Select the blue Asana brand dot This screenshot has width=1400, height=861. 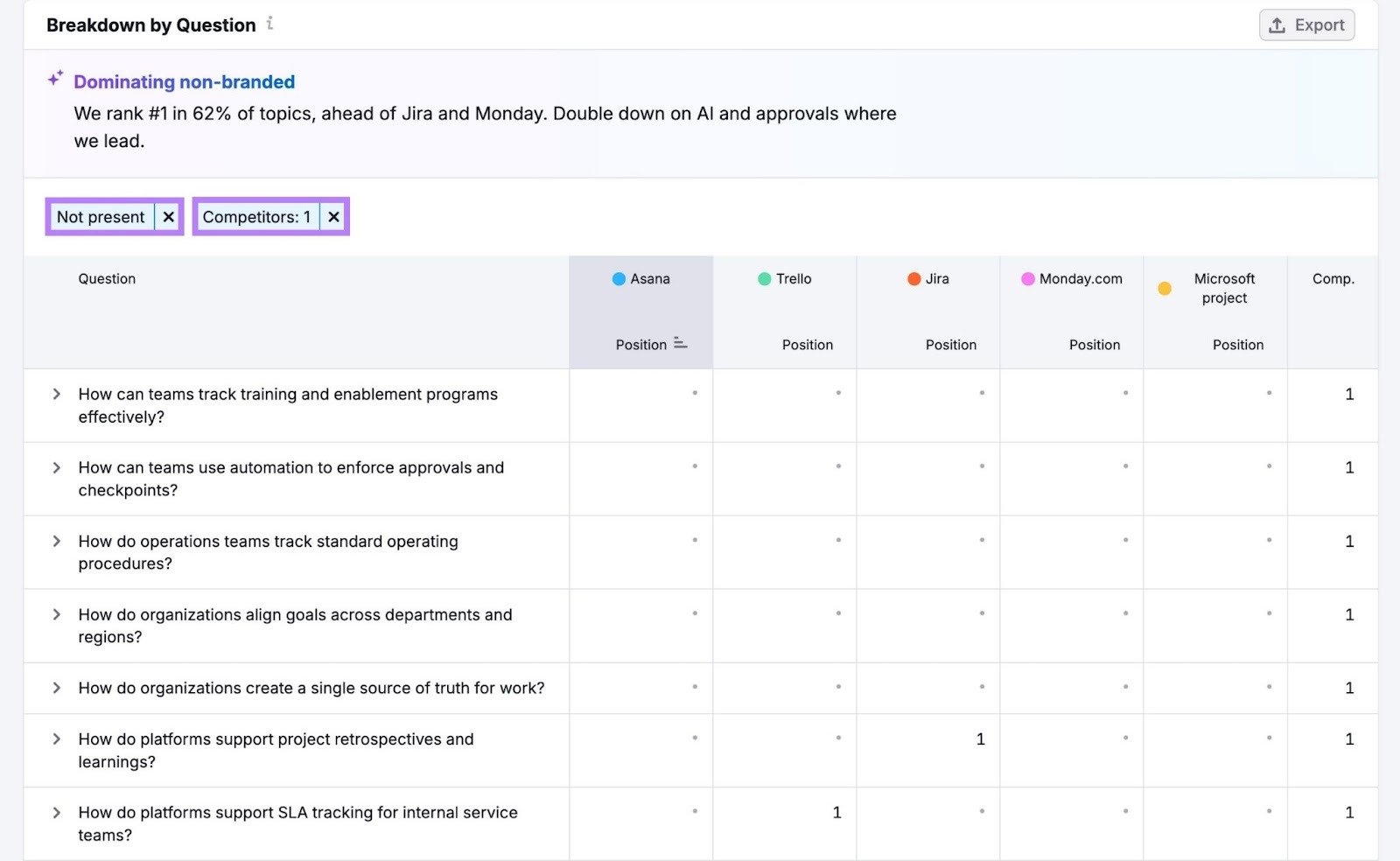coord(618,278)
